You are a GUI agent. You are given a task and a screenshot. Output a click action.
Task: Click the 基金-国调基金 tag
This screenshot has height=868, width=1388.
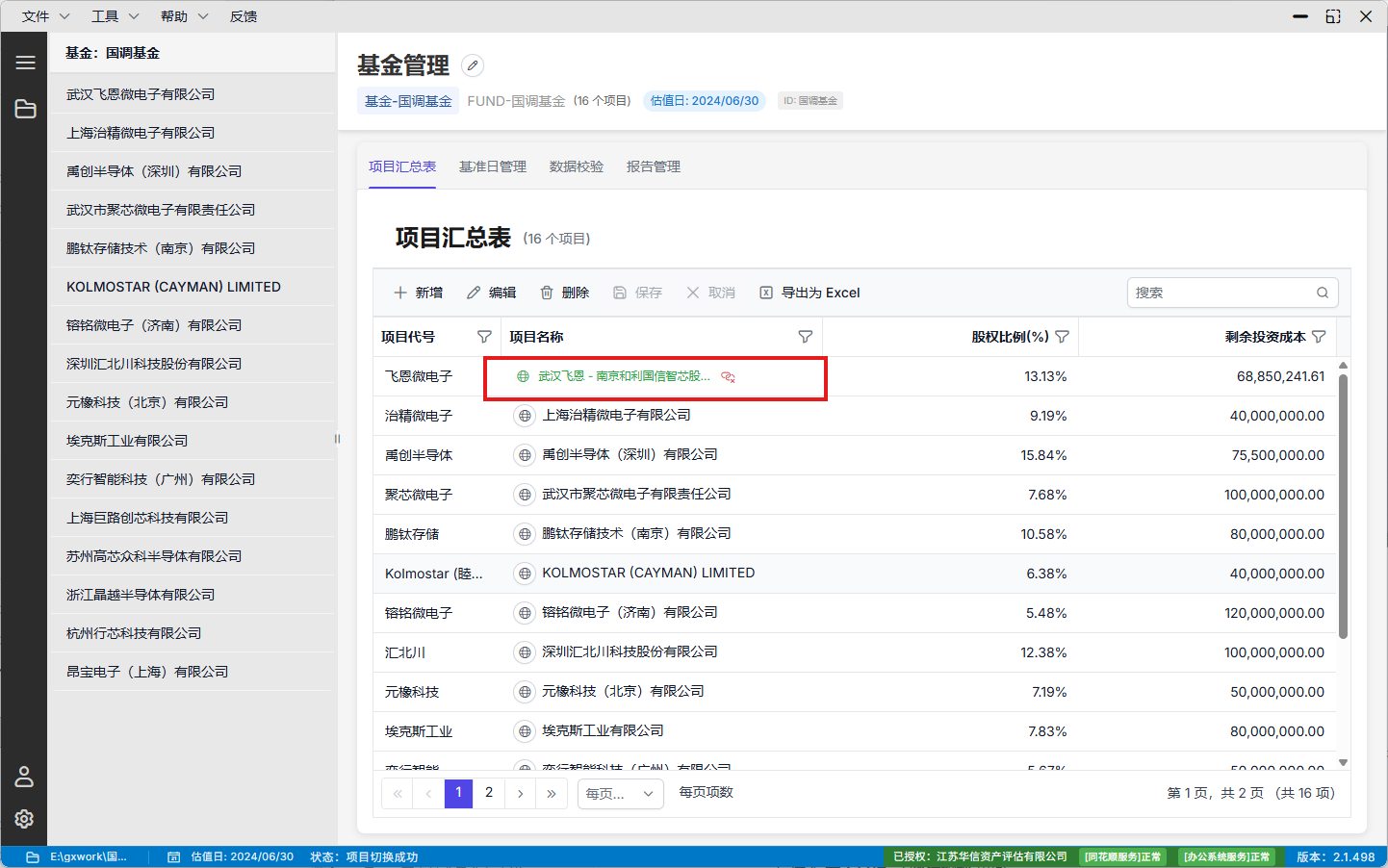coord(408,101)
